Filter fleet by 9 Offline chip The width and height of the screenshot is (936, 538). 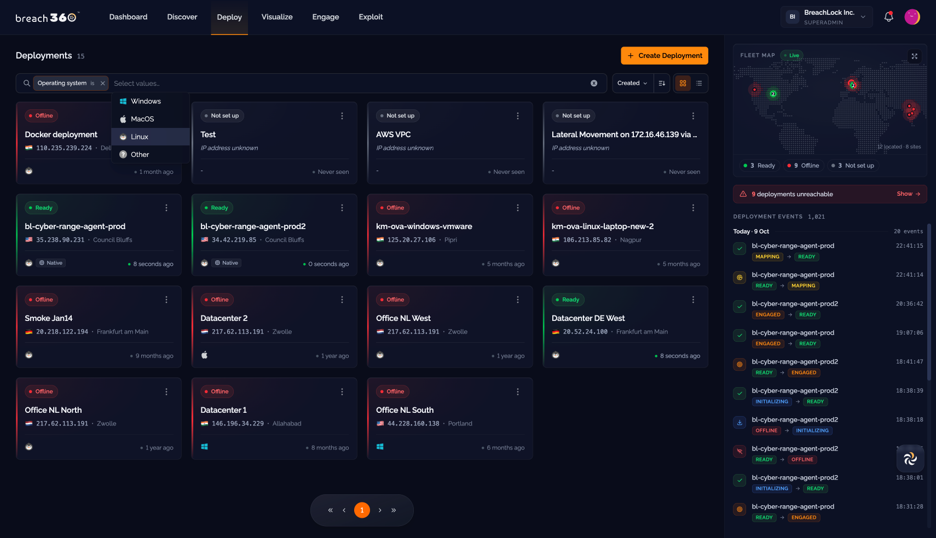(x=803, y=165)
